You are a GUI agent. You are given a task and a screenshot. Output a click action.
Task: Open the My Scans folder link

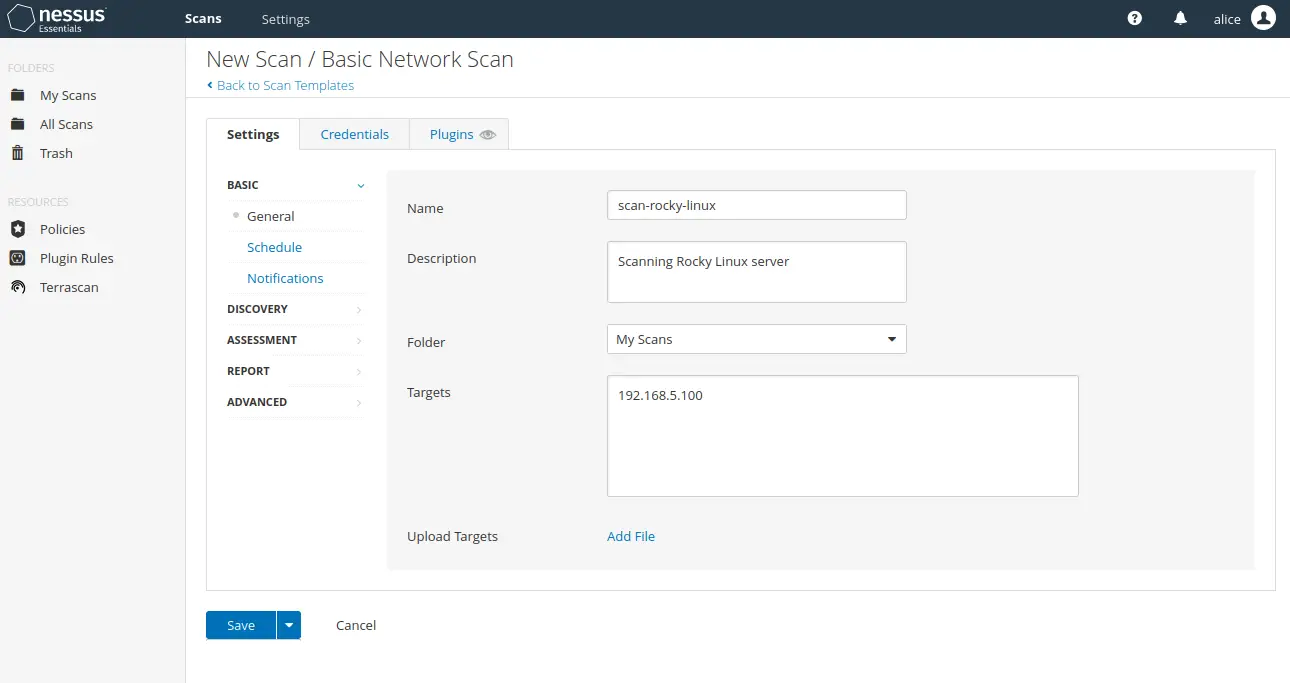68,95
